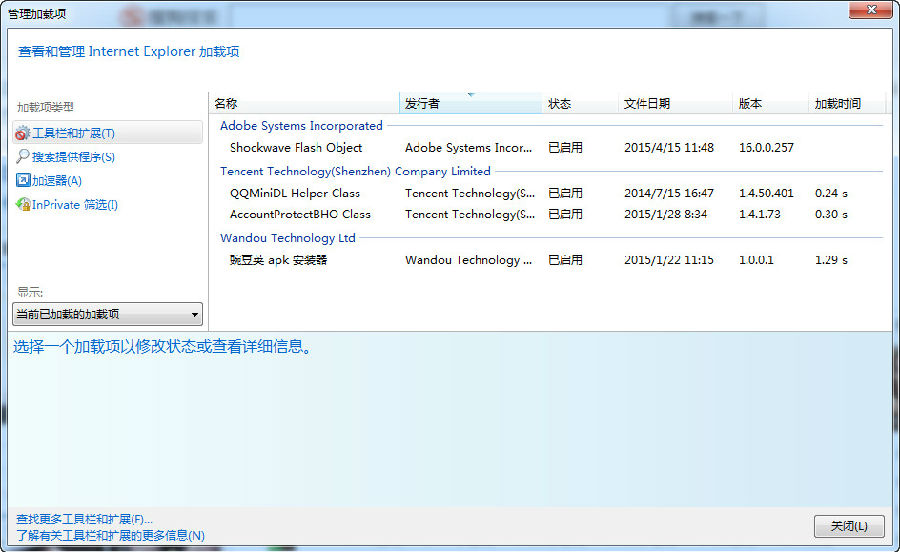Select Shockwave Flash Object add-on
The height and width of the screenshot is (552, 900).
tap(295, 148)
